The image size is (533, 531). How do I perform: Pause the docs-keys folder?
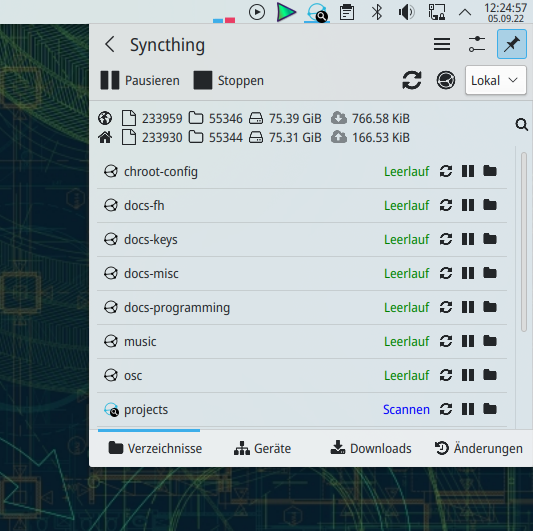468,239
